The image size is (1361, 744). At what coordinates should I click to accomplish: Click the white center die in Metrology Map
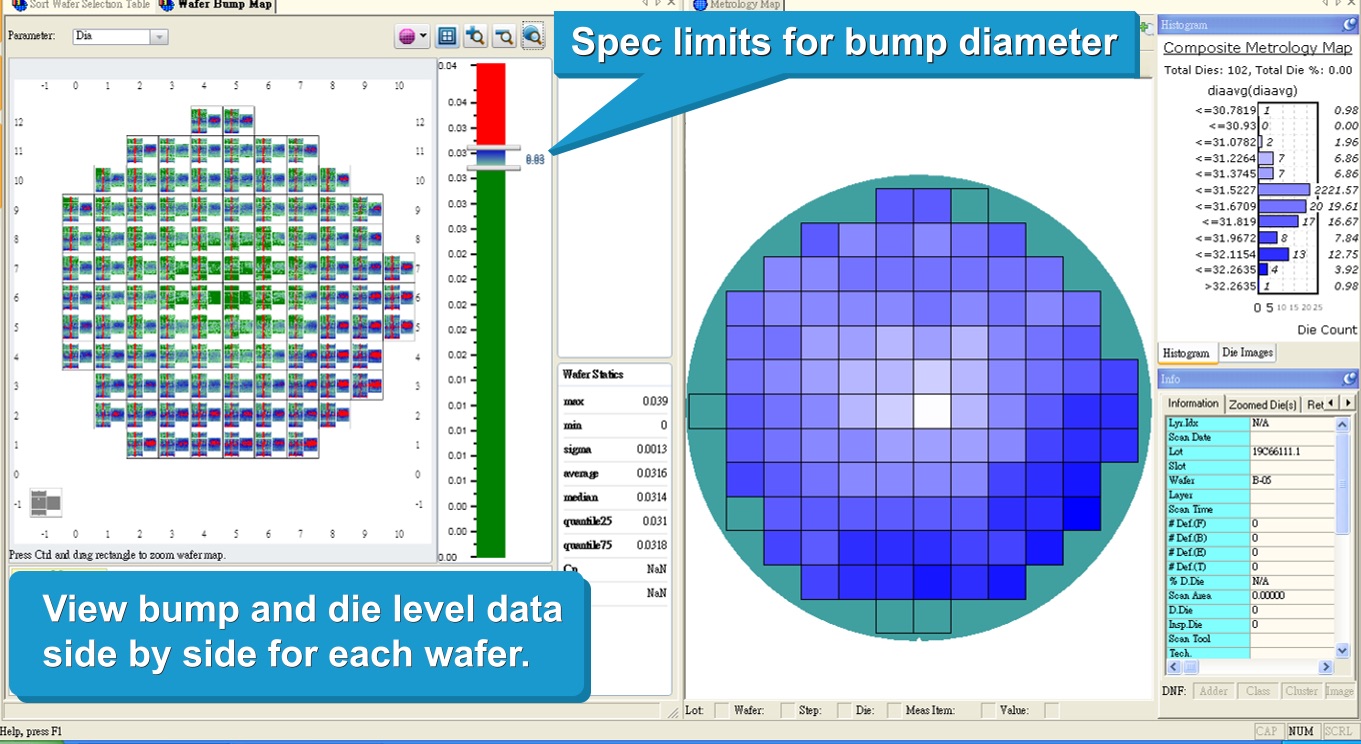click(932, 411)
